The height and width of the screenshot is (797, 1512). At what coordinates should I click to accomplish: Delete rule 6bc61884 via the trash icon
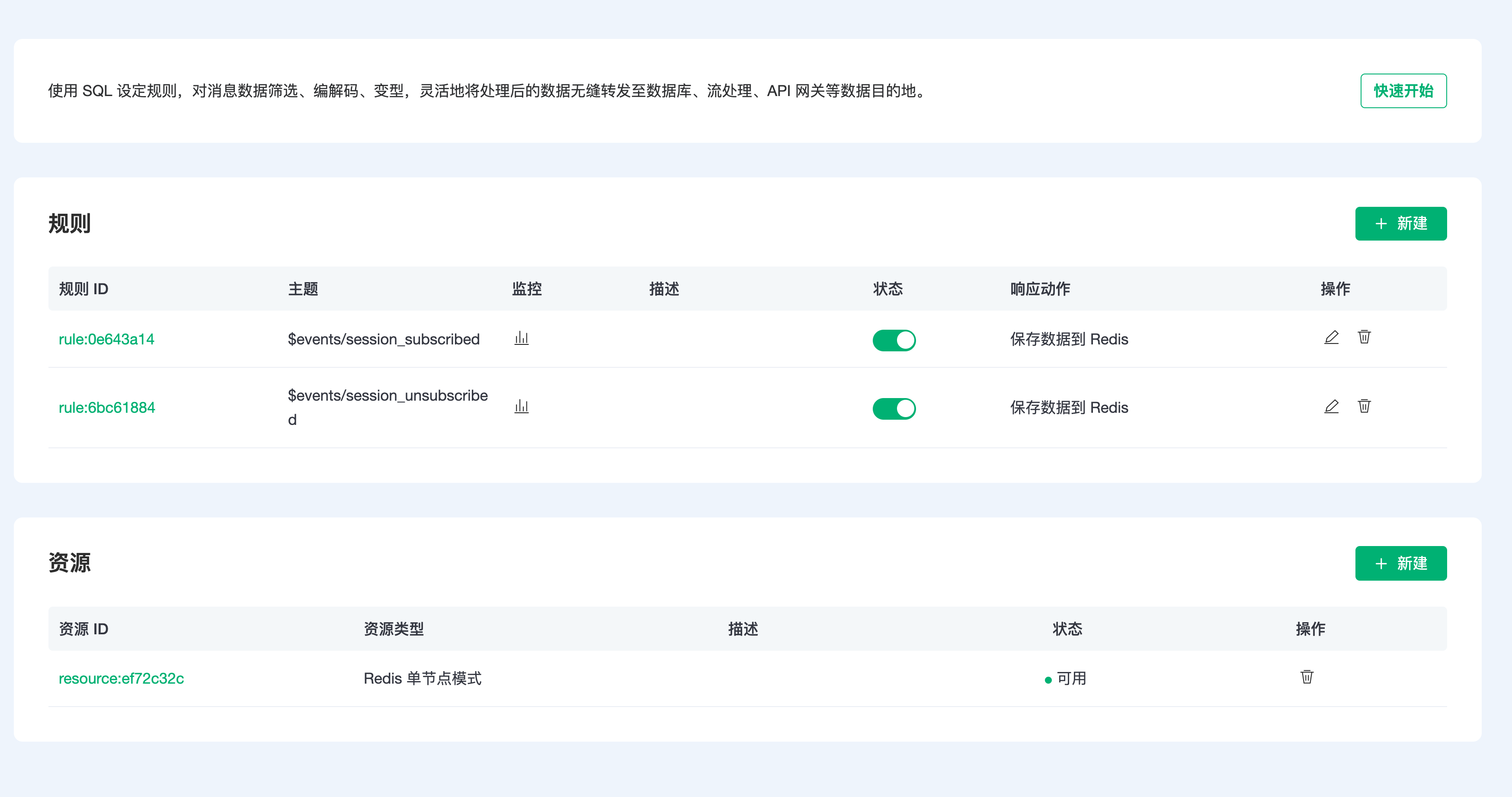tap(1364, 406)
